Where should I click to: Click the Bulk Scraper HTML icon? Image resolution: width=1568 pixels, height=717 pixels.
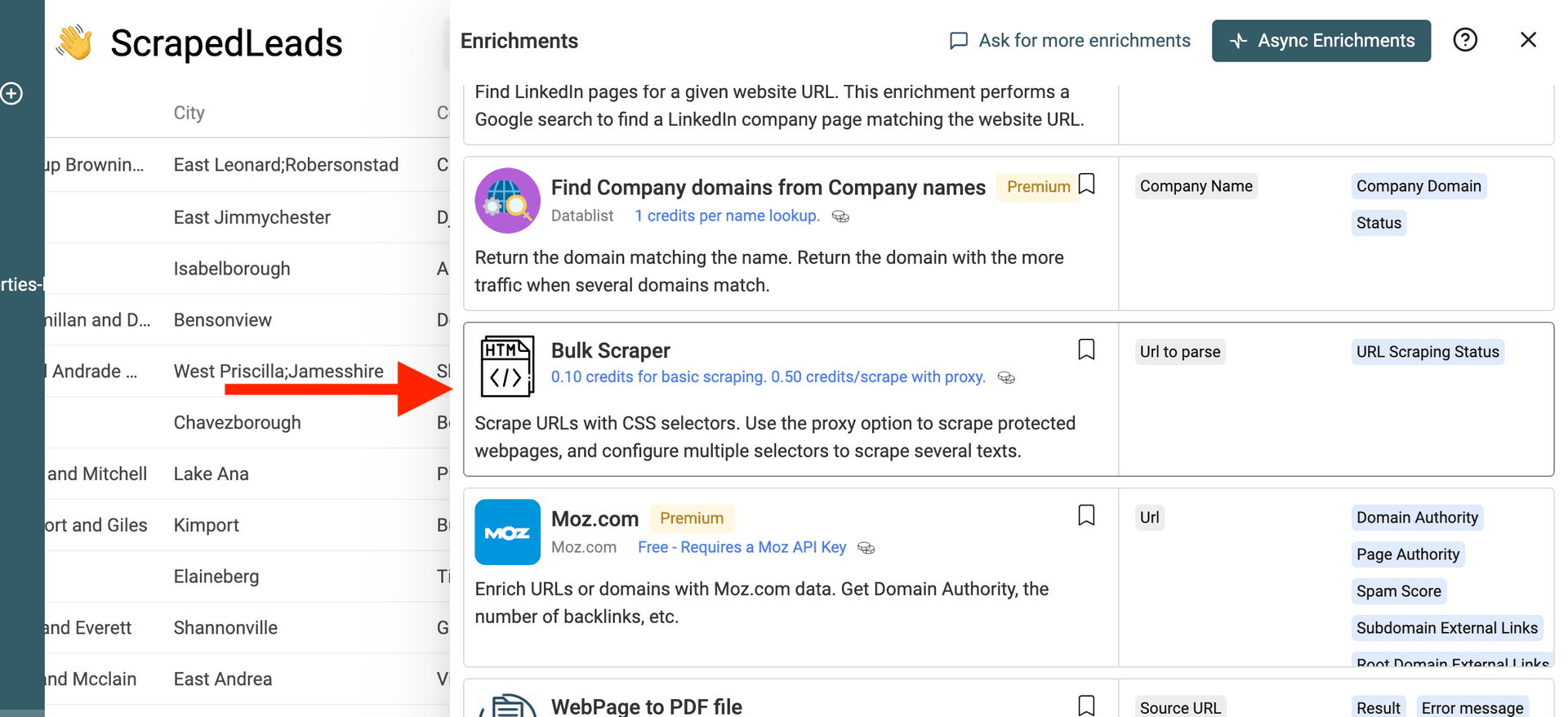tap(507, 366)
